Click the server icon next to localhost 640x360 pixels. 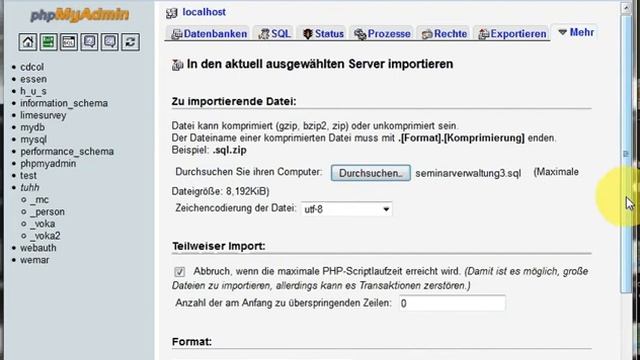(x=172, y=13)
